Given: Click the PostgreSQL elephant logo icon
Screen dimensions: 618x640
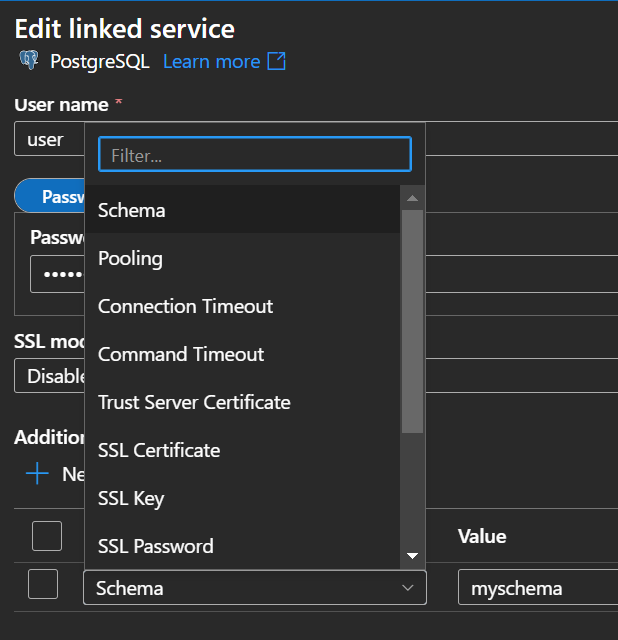Looking at the screenshot, I should tap(29, 60).
